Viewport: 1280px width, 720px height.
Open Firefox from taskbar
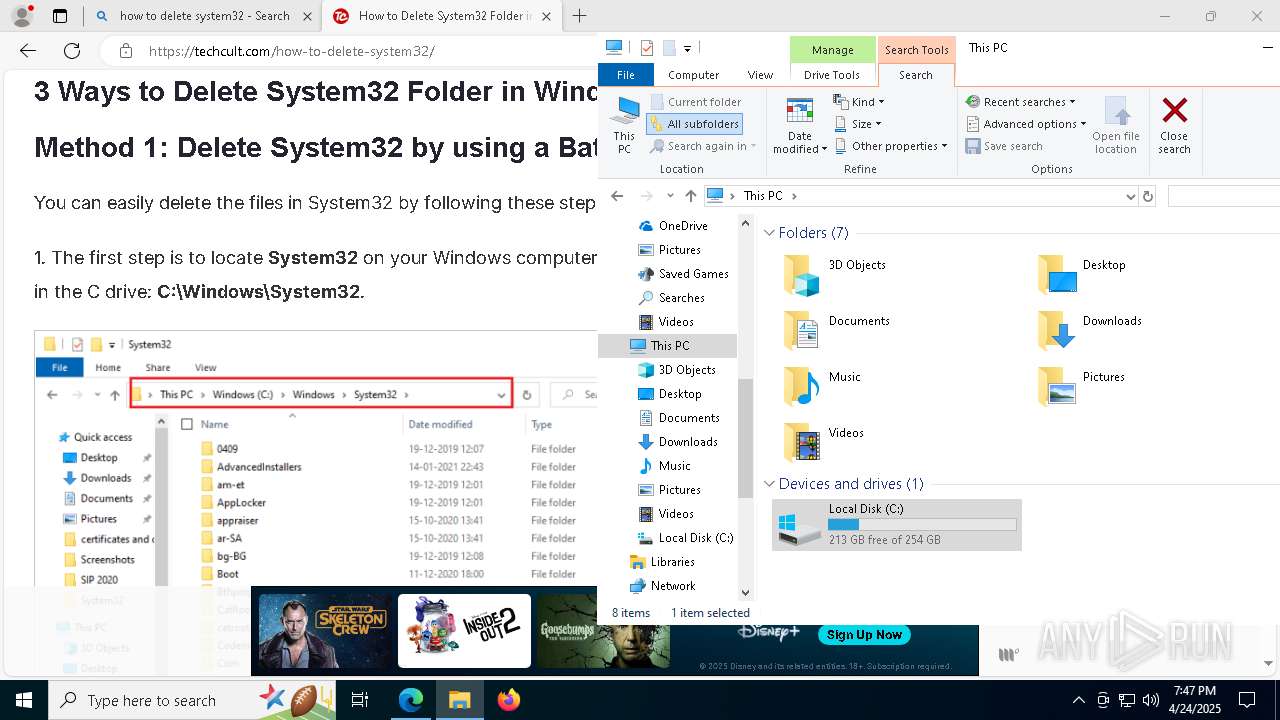tap(509, 700)
